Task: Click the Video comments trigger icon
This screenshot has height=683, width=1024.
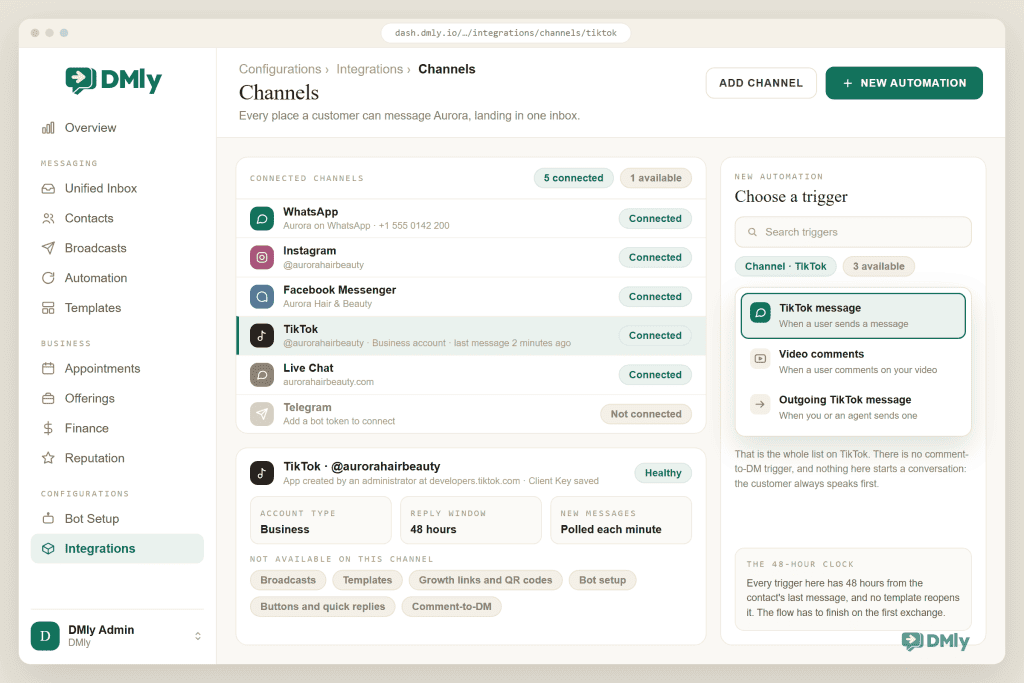Action: coord(760,358)
